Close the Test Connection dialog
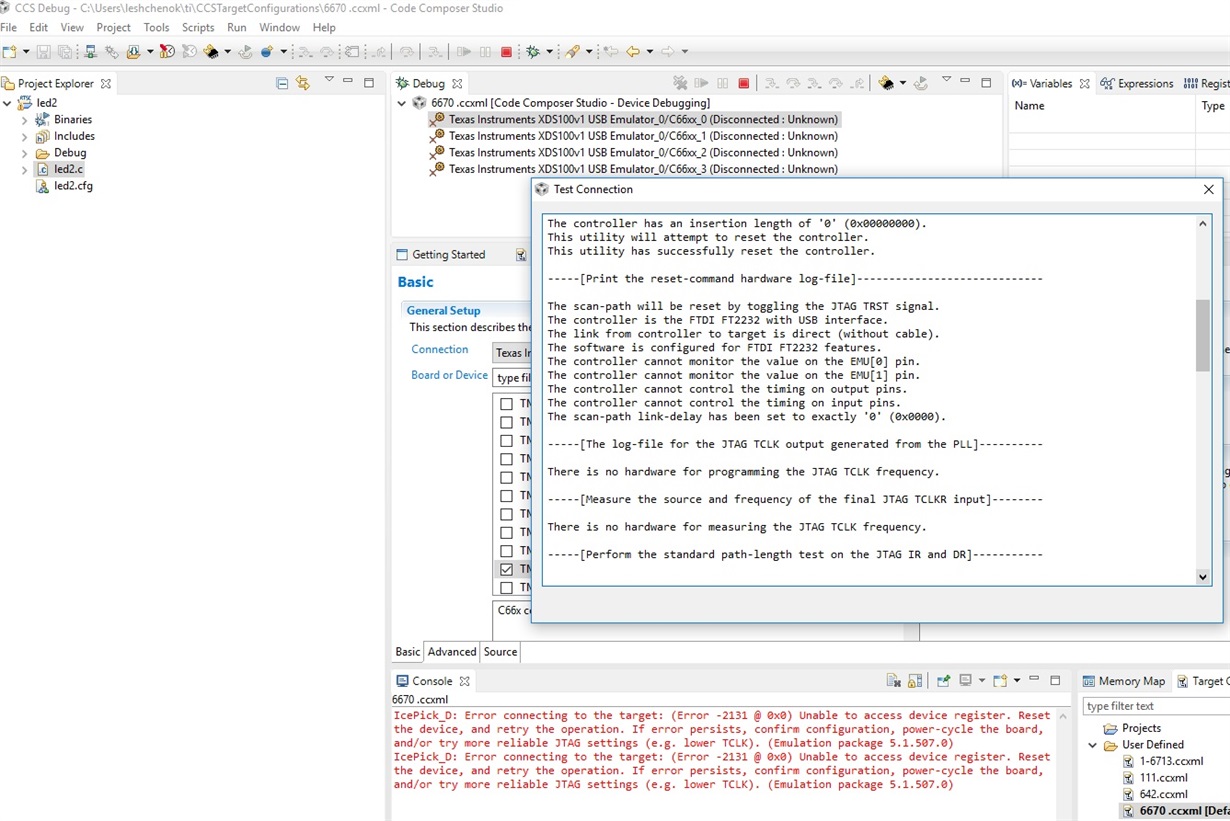 (1208, 189)
